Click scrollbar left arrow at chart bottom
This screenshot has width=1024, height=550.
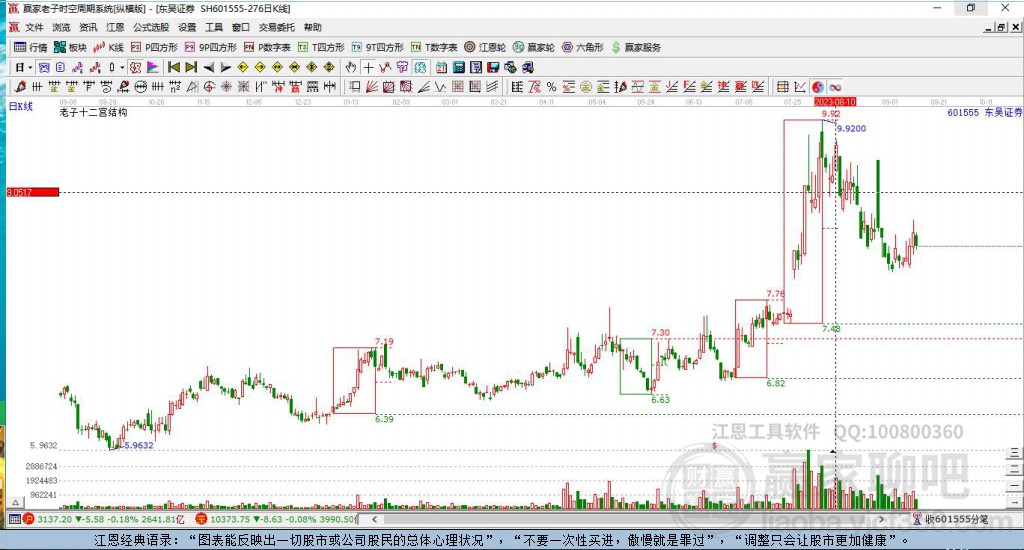[374, 519]
